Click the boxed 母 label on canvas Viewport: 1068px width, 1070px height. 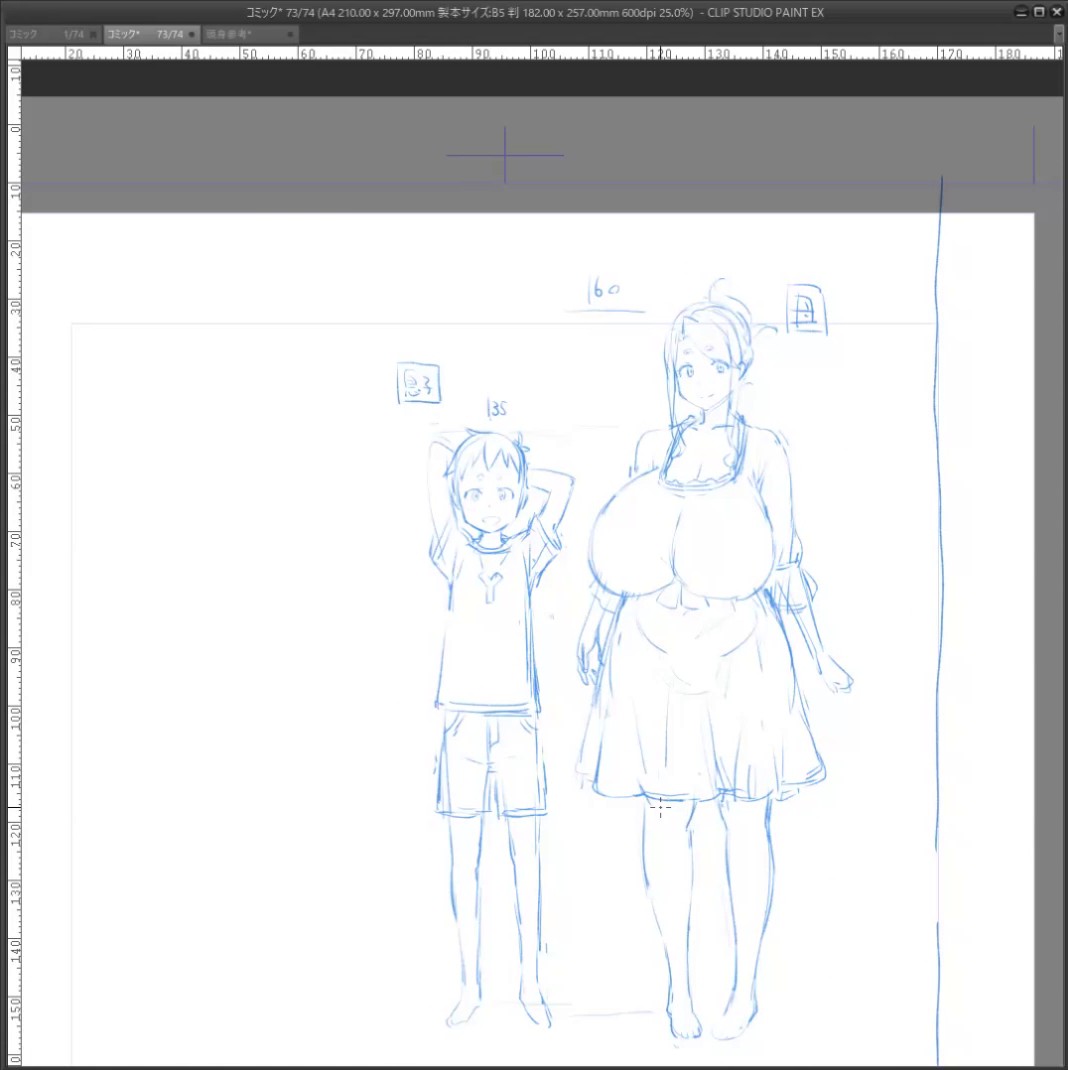point(806,309)
